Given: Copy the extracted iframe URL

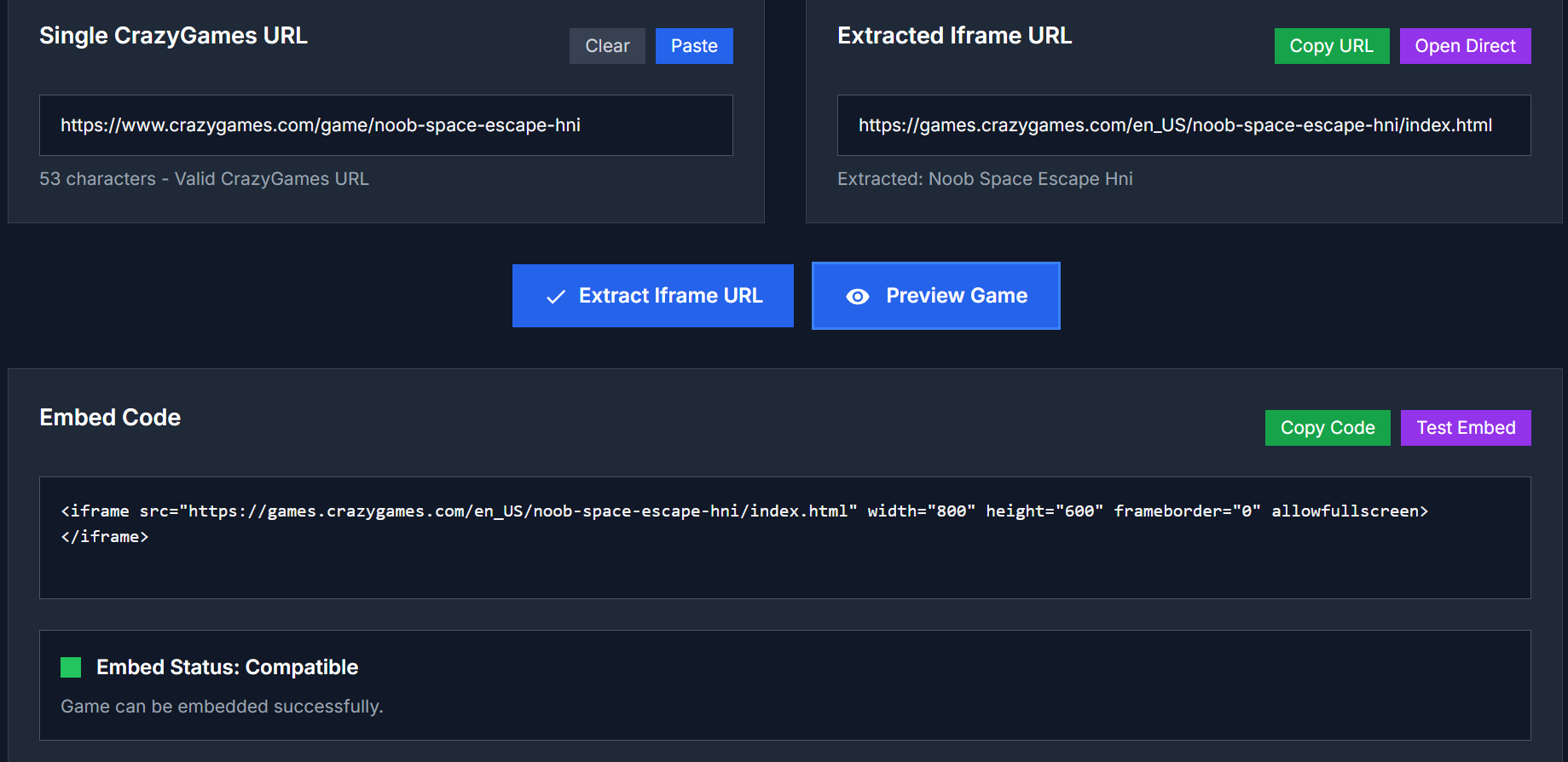Looking at the screenshot, I should (1332, 46).
